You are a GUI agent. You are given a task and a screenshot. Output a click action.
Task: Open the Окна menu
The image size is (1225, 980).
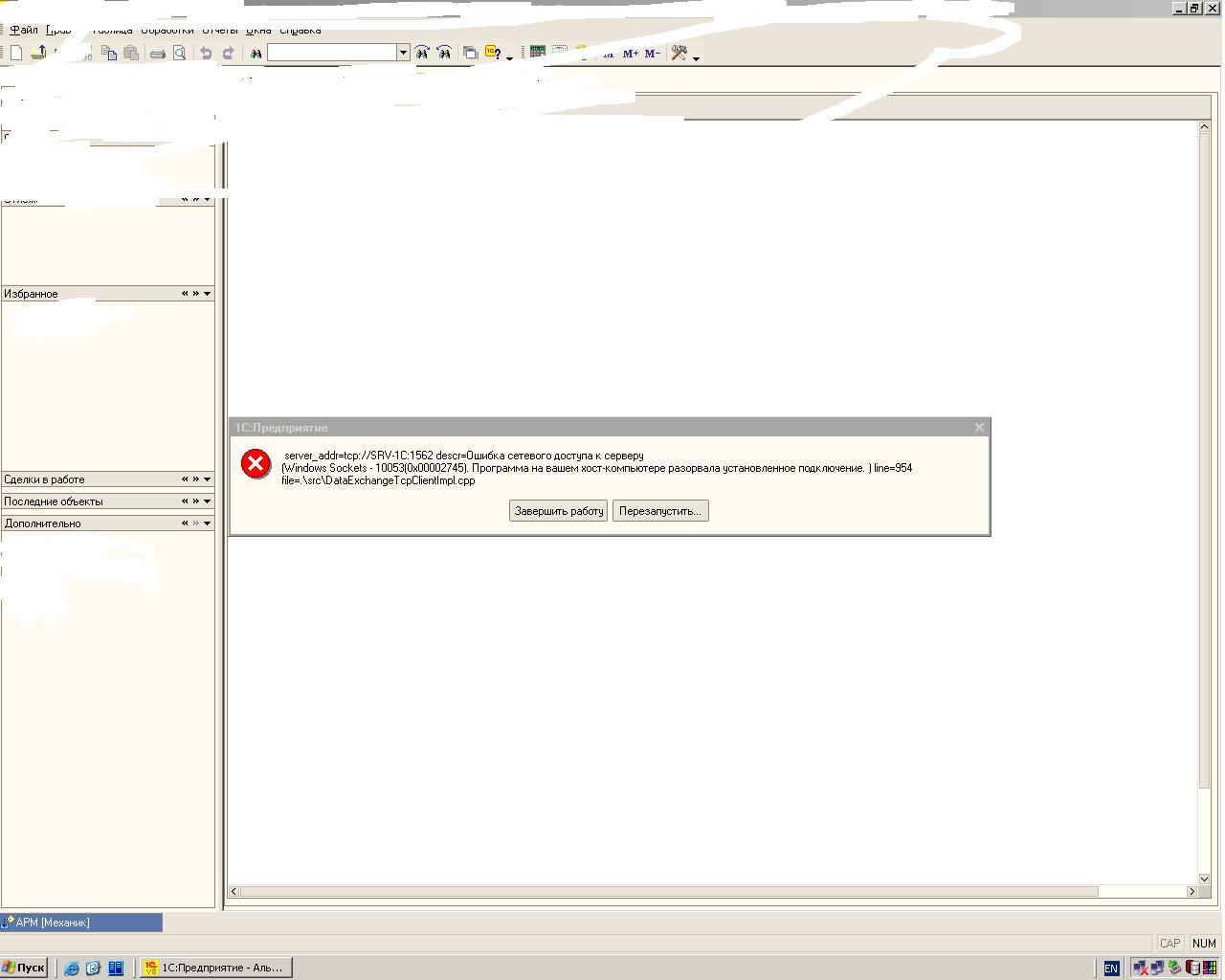tap(258, 30)
